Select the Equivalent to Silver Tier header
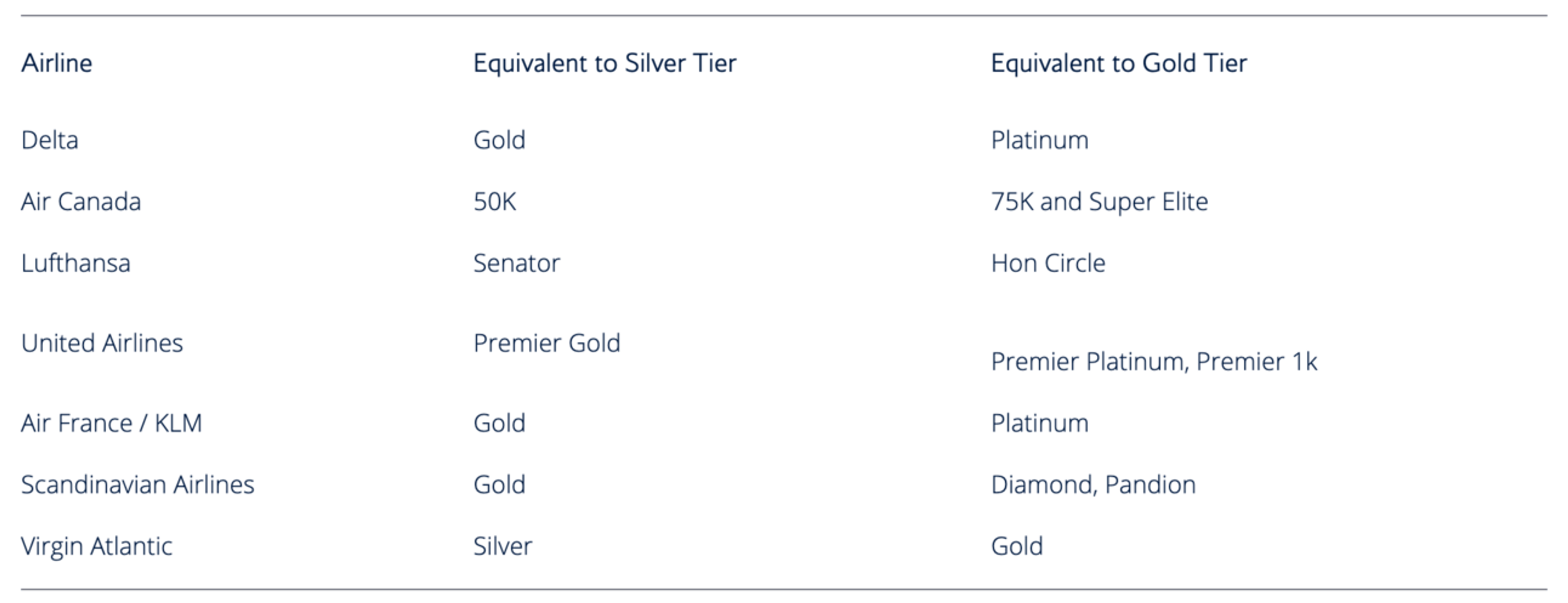1568x603 pixels. 604,63
